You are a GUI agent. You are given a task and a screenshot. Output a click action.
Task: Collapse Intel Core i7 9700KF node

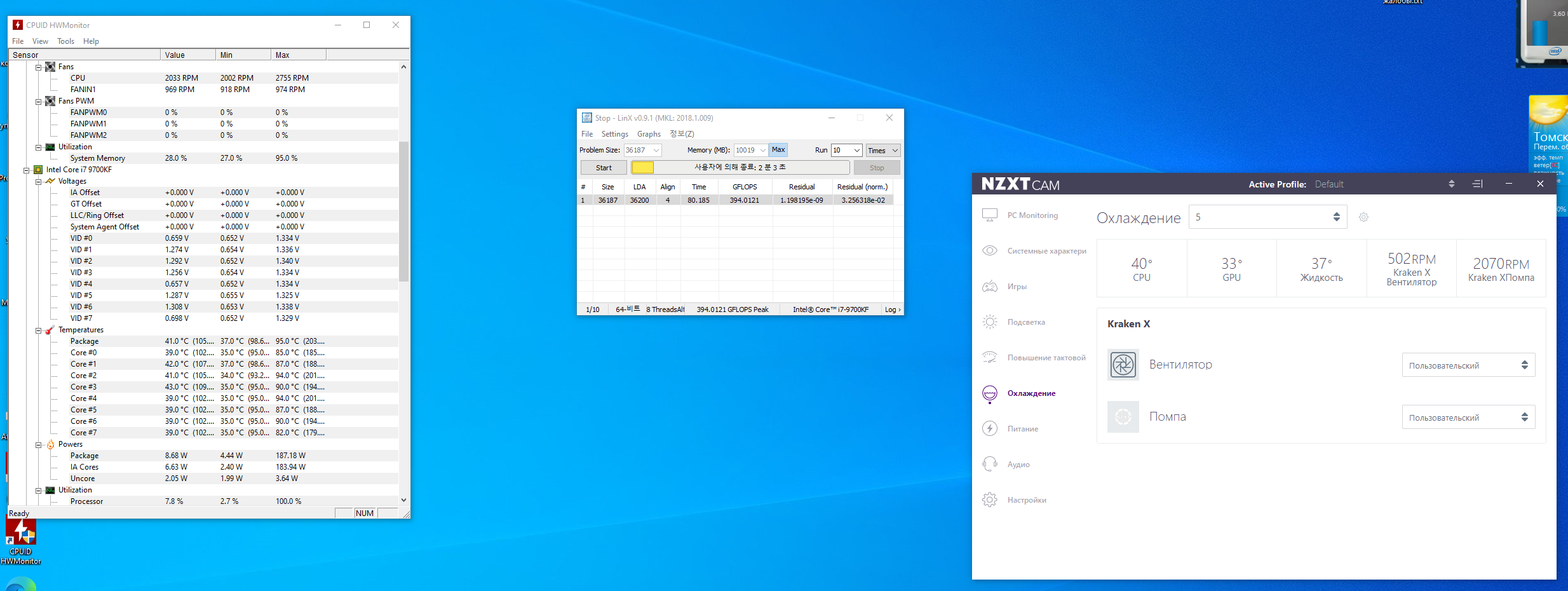pyautogui.click(x=27, y=170)
